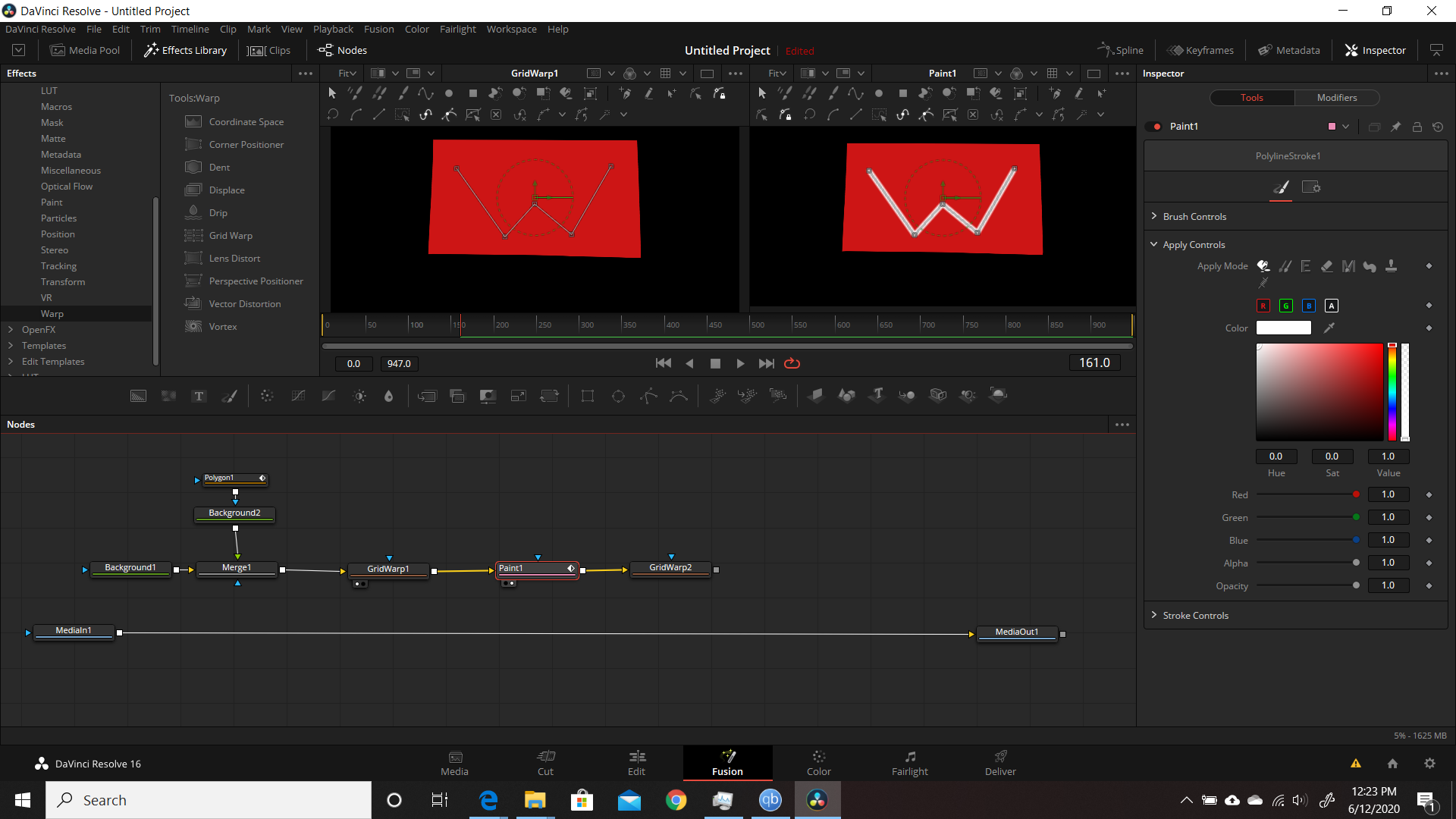Switch to the Deliver page

click(x=1000, y=763)
